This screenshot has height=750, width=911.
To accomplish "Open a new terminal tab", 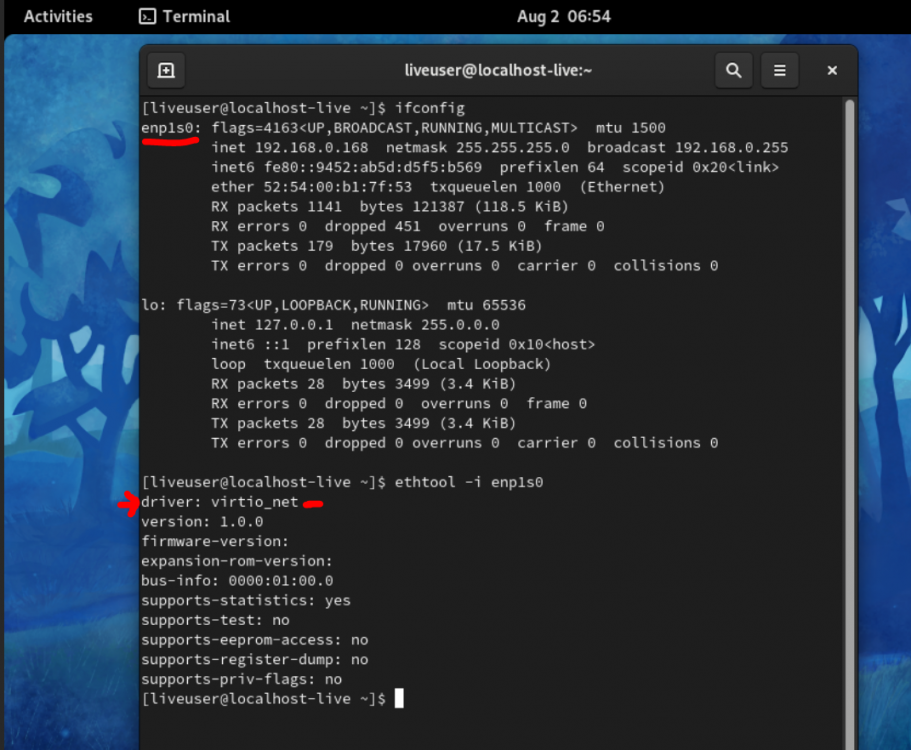I will click(166, 70).
